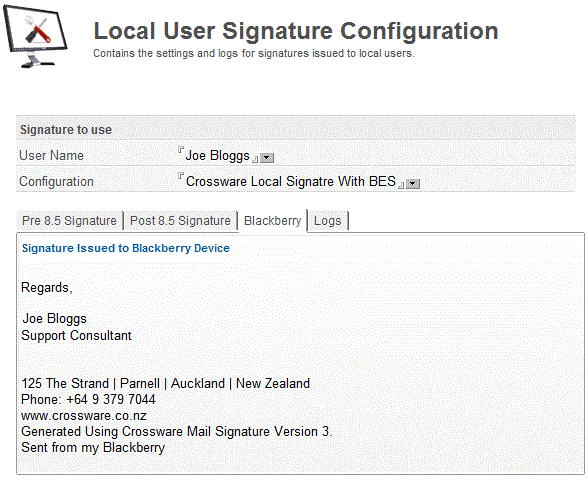Click the Configuration label
588x480 pixels.
(56, 182)
